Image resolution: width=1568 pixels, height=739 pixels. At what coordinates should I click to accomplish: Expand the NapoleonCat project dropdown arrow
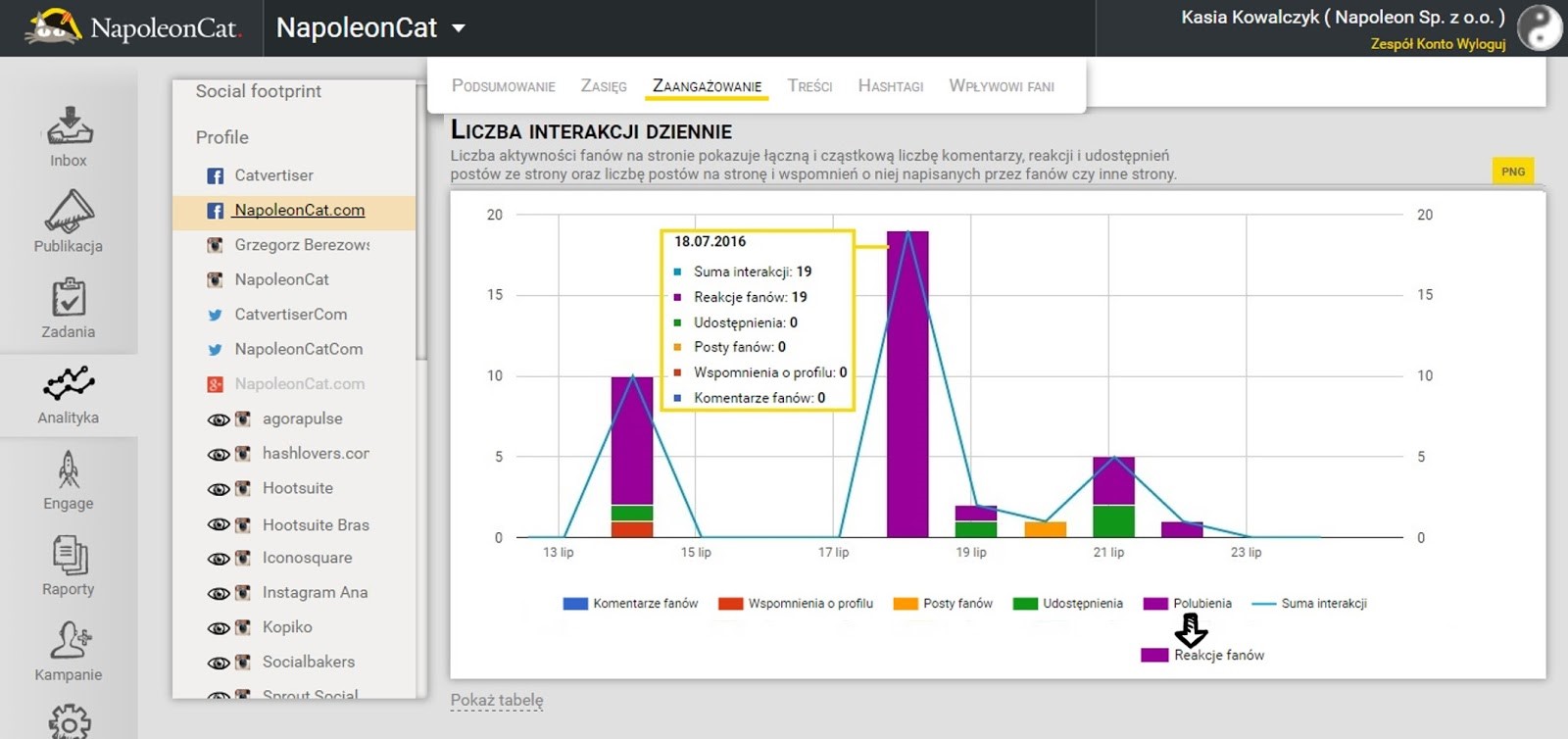(459, 28)
